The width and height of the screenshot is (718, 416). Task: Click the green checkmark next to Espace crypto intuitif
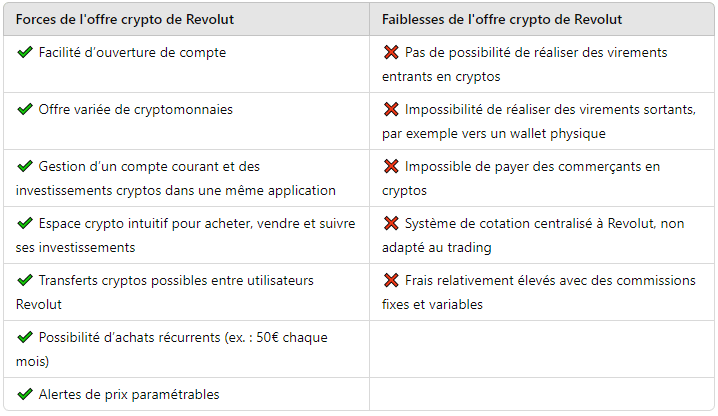pyautogui.click(x=25, y=223)
